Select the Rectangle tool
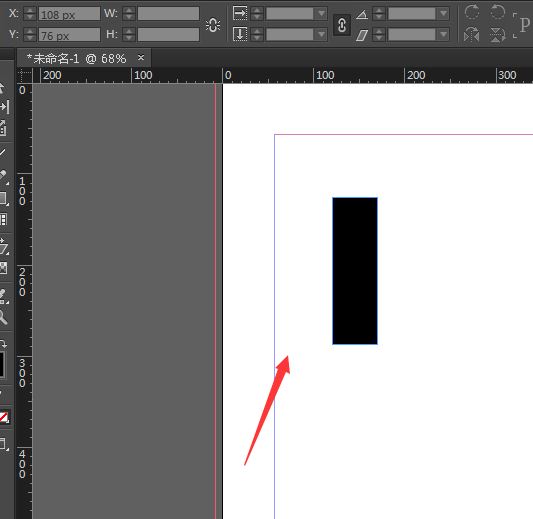 (4, 199)
